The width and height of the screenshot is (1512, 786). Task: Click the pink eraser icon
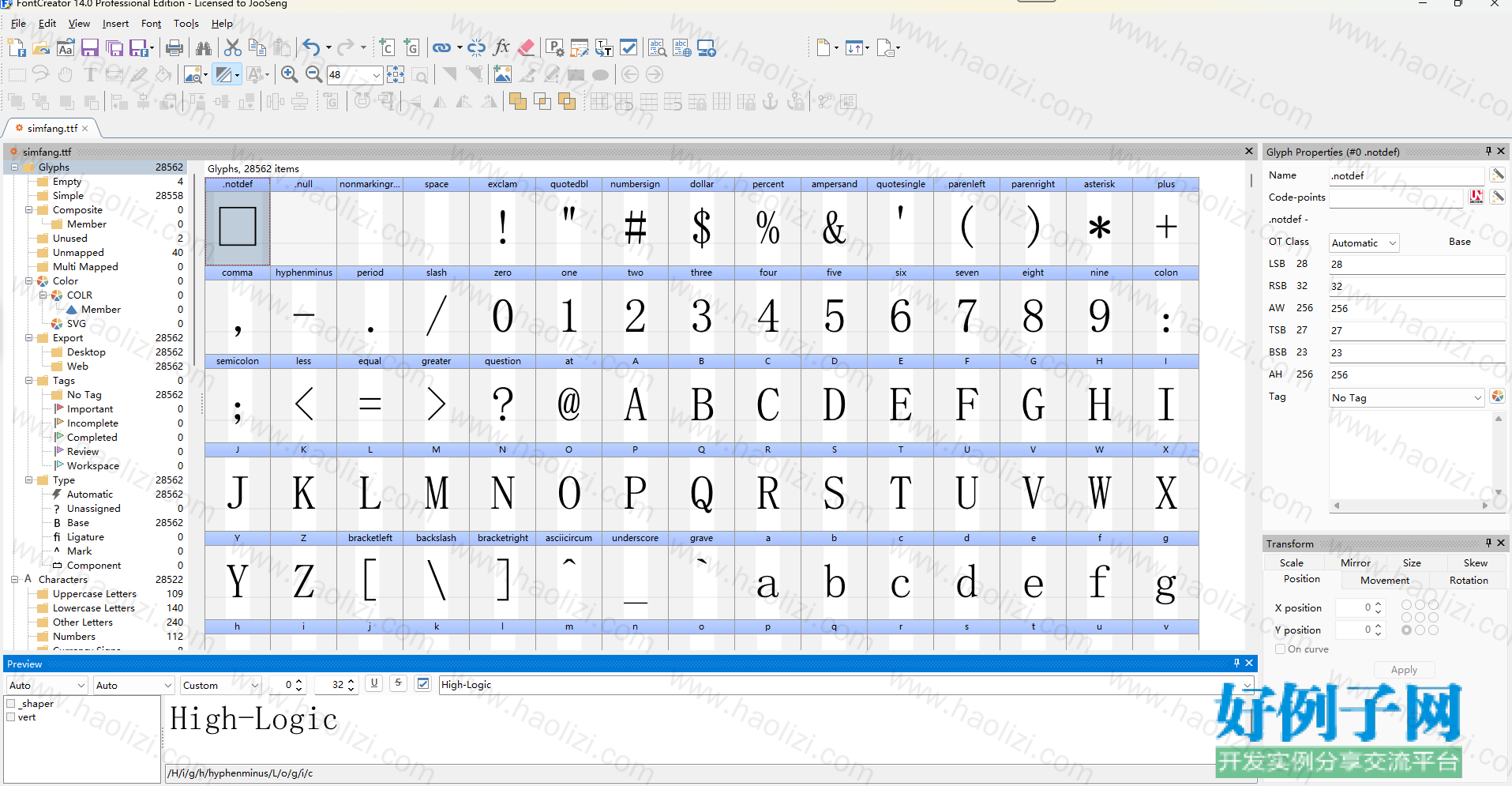coord(526,48)
